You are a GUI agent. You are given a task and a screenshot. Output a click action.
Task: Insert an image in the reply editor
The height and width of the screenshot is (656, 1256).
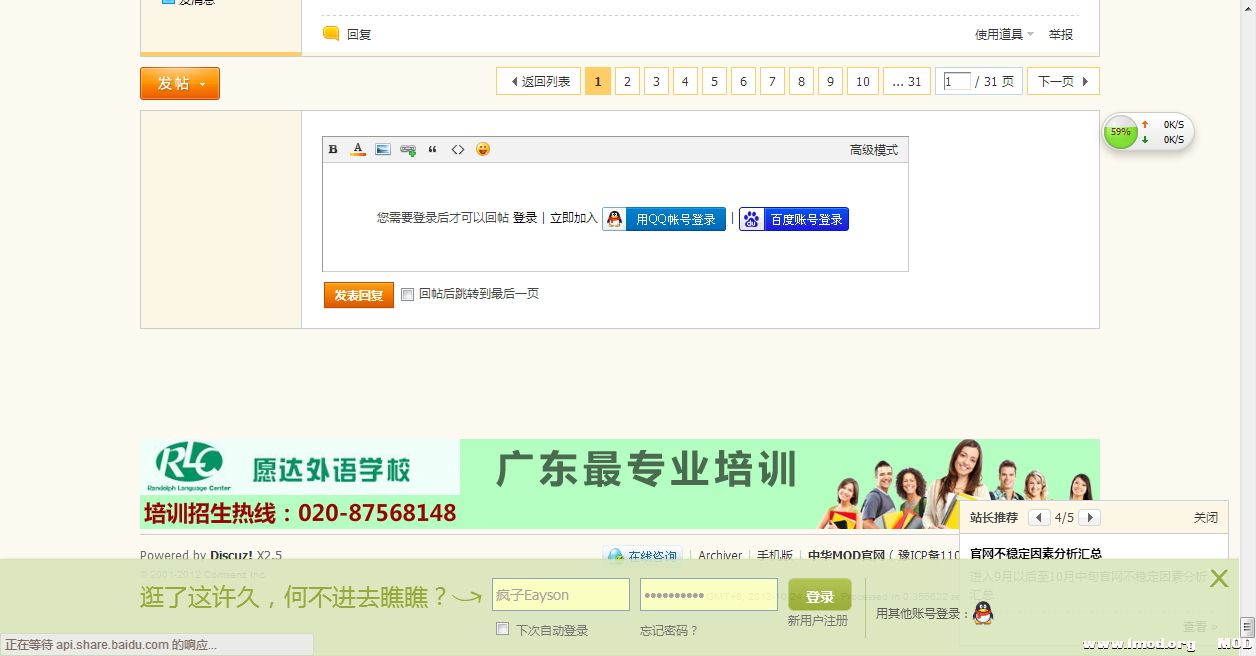[x=383, y=148]
